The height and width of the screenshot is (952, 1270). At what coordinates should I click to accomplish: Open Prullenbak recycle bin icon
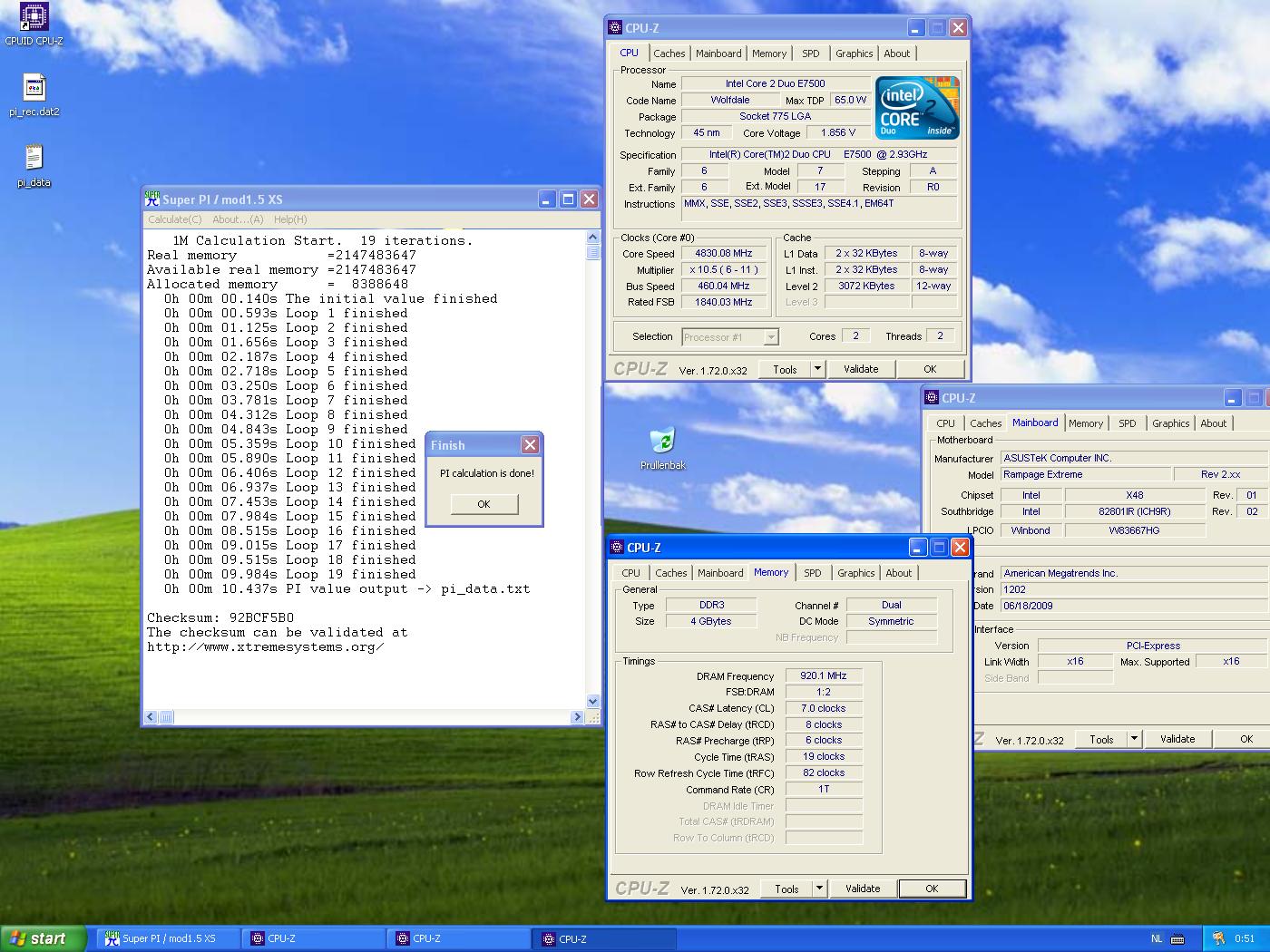(663, 448)
